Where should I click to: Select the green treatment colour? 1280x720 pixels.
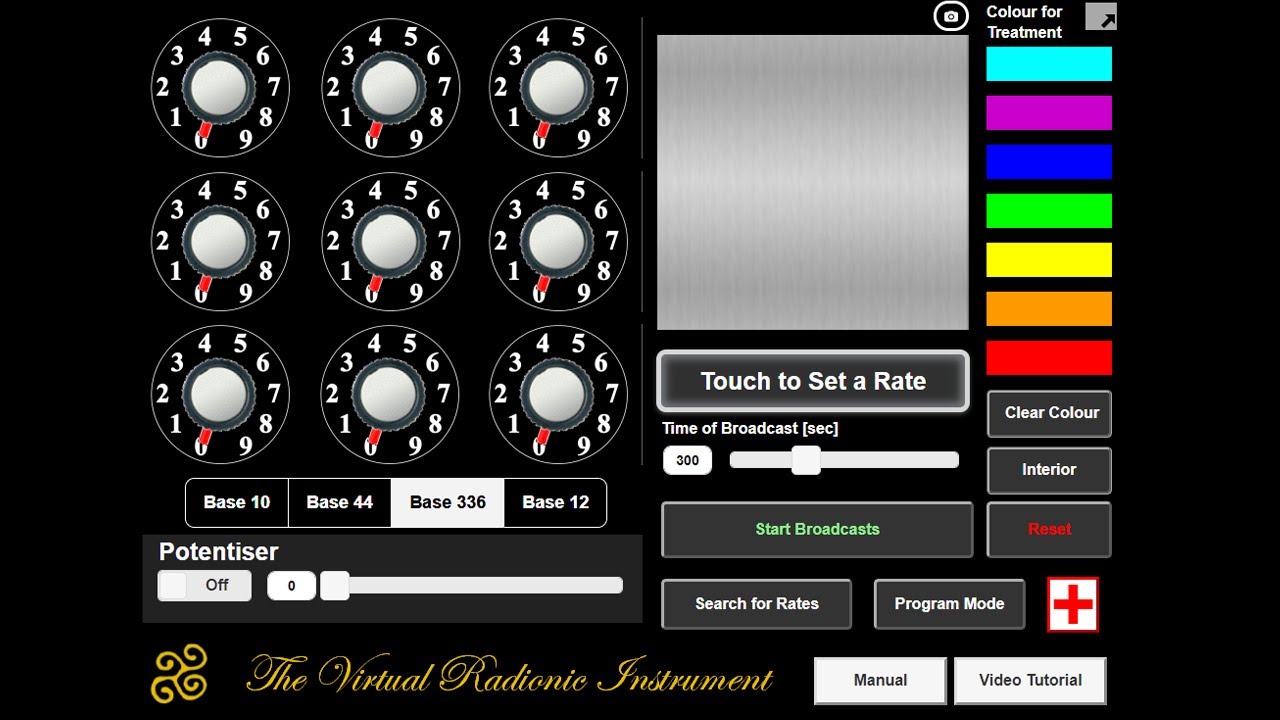pyautogui.click(x=1049, y=211)
